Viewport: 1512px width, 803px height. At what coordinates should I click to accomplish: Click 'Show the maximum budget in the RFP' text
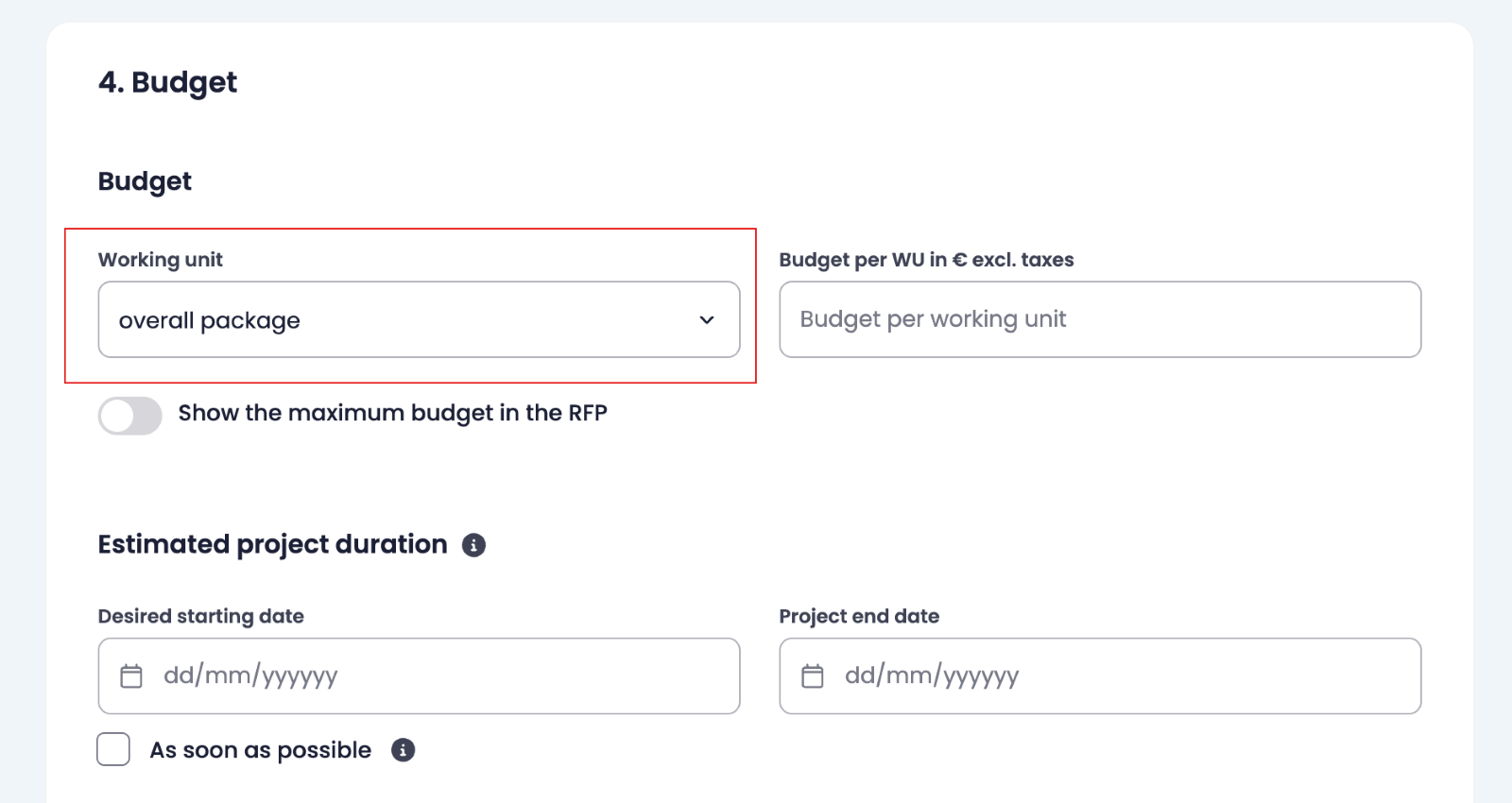tap(393, 414)
